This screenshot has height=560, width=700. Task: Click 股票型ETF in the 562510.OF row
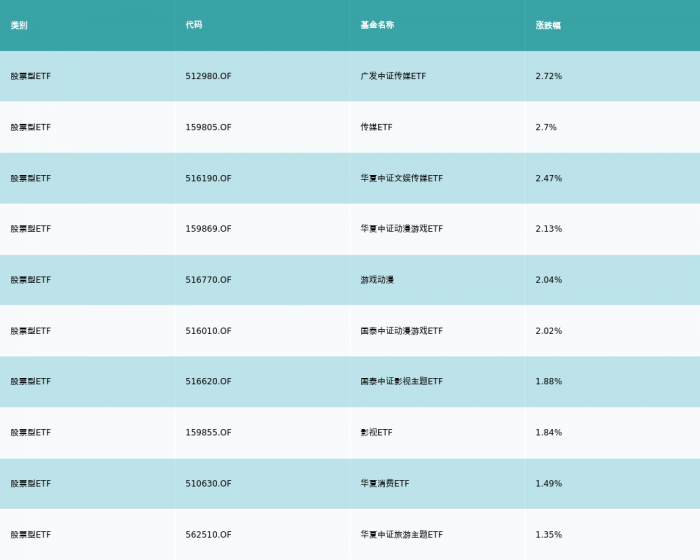(x=31, y=535)
